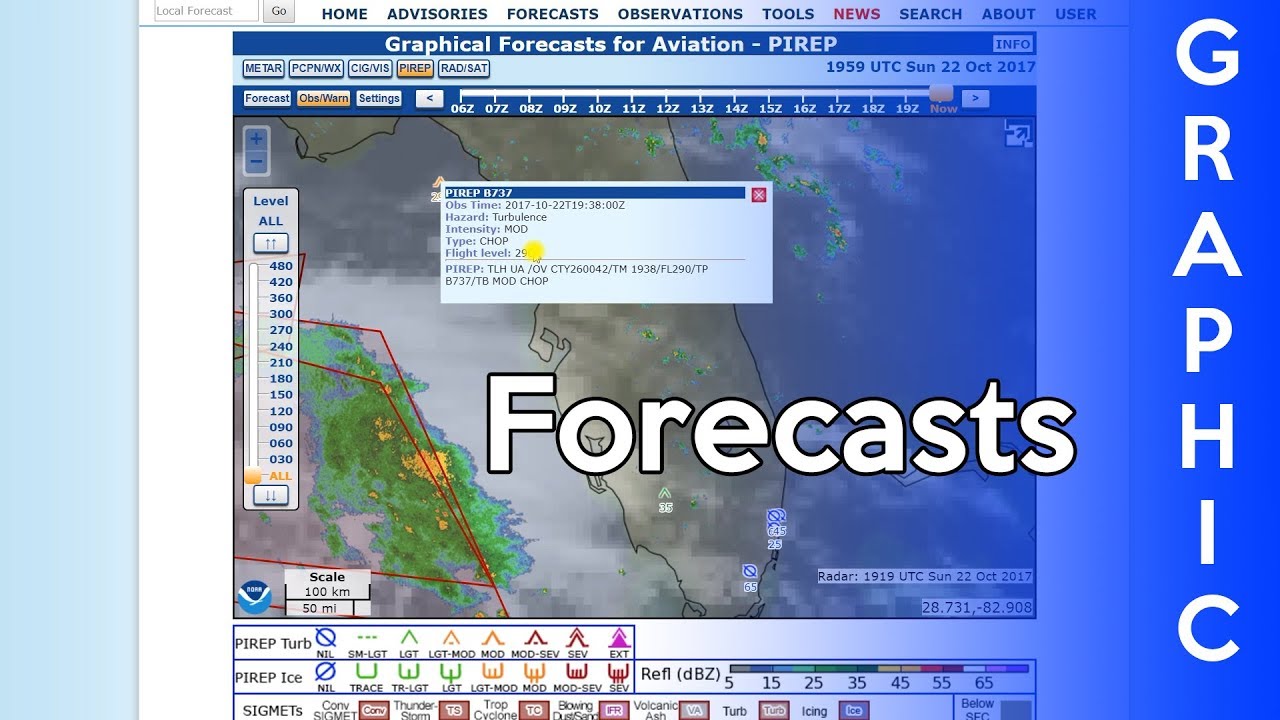Viewport: 1280px width, 720px height.
Task: Click the PIREP Turb SEV legend icon
Action: point(577,637)
